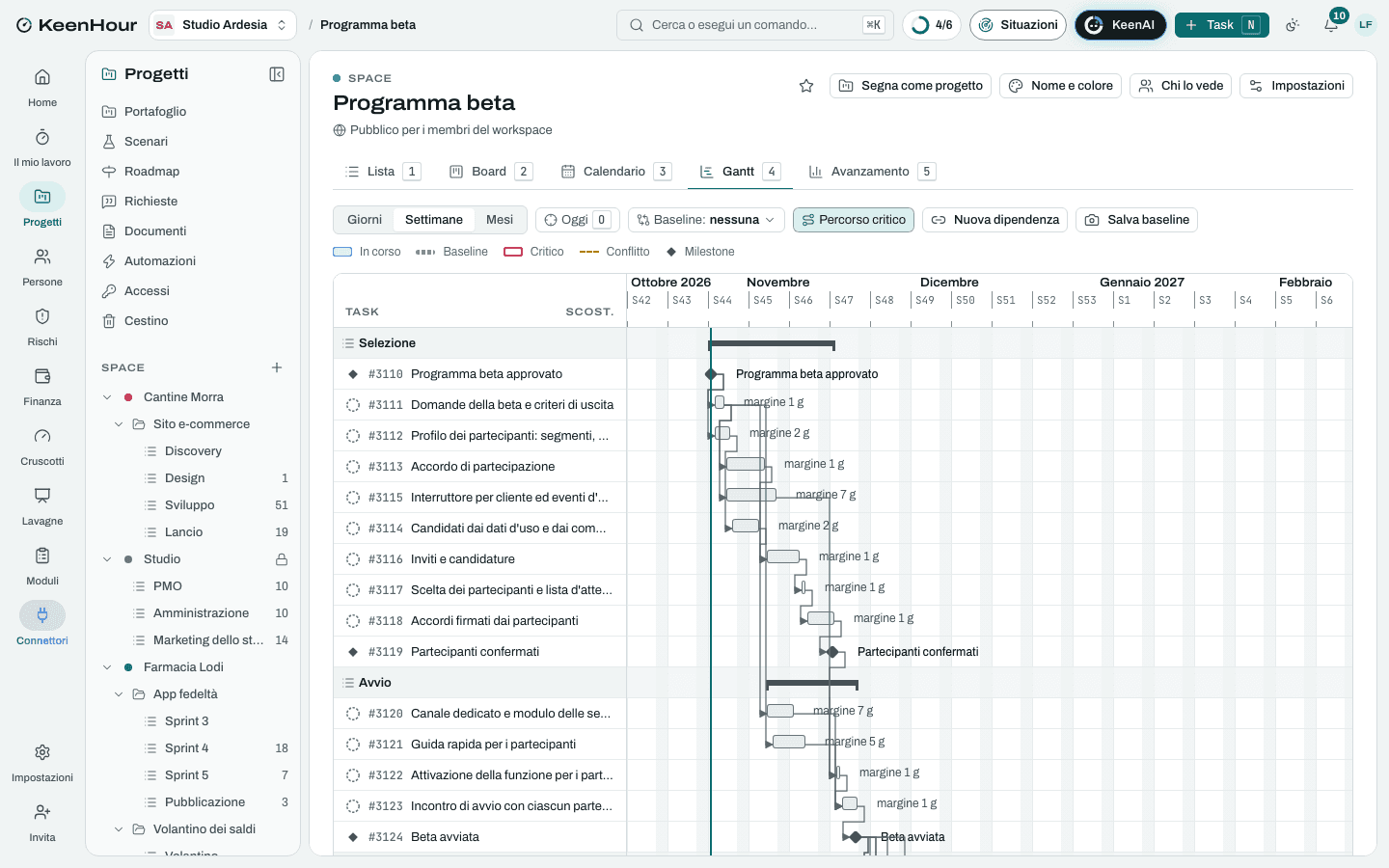Mark task #3111 Domande della beta complete

[x=353, y=405]
